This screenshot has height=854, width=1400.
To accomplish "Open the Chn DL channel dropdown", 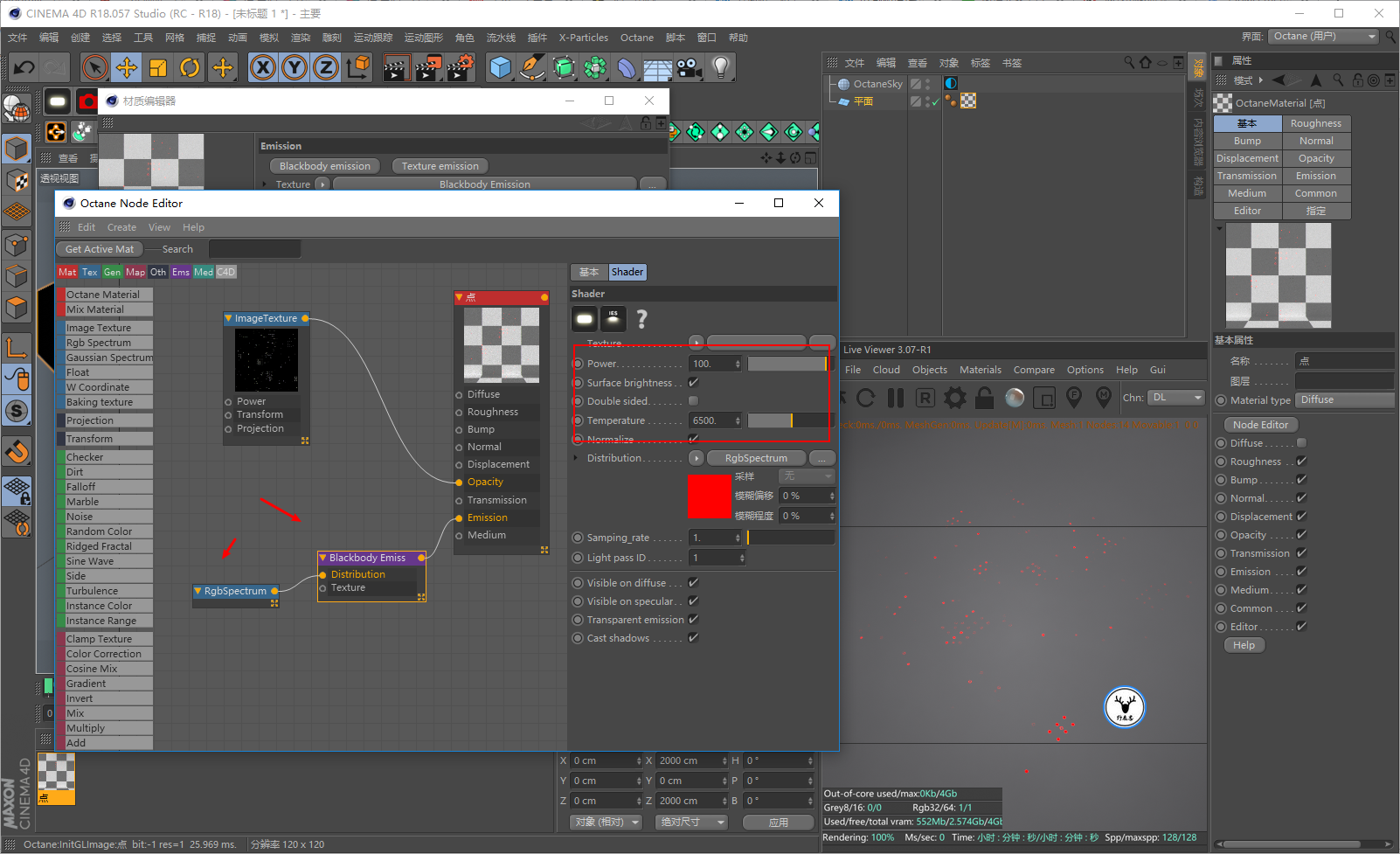I will point(1175,398).
